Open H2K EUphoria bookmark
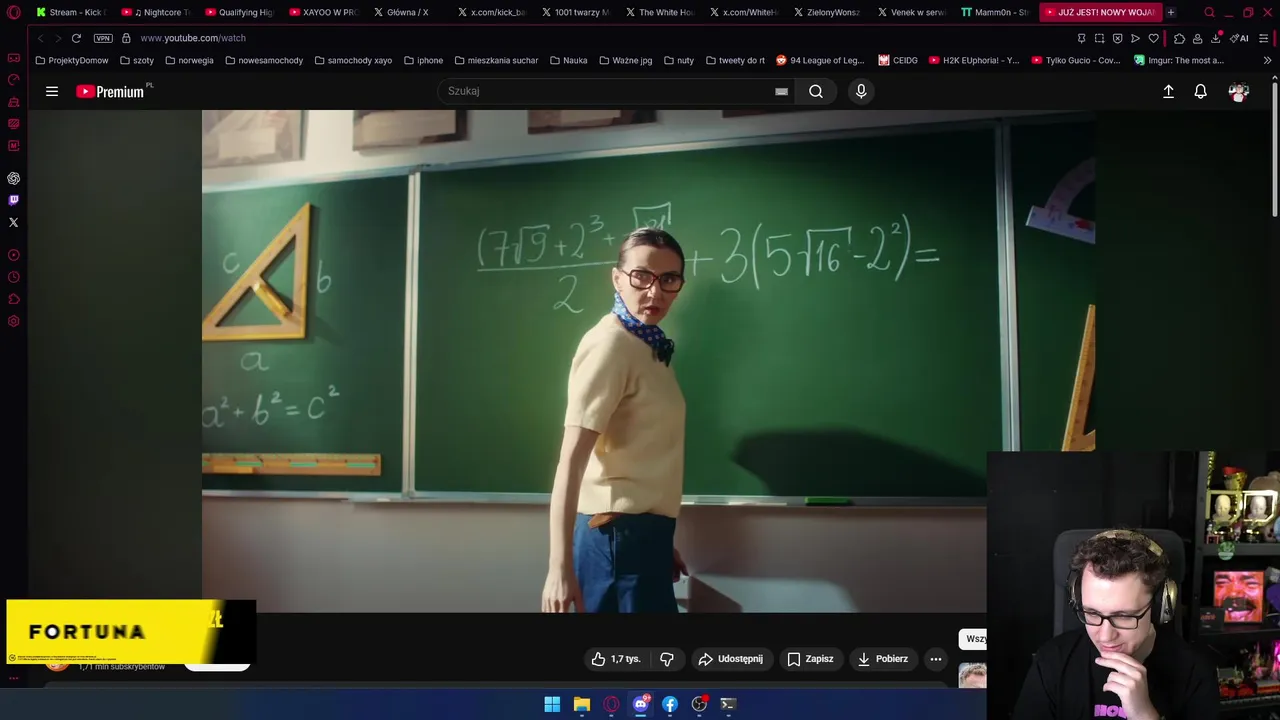1280x720 pixels. [974, 60]
